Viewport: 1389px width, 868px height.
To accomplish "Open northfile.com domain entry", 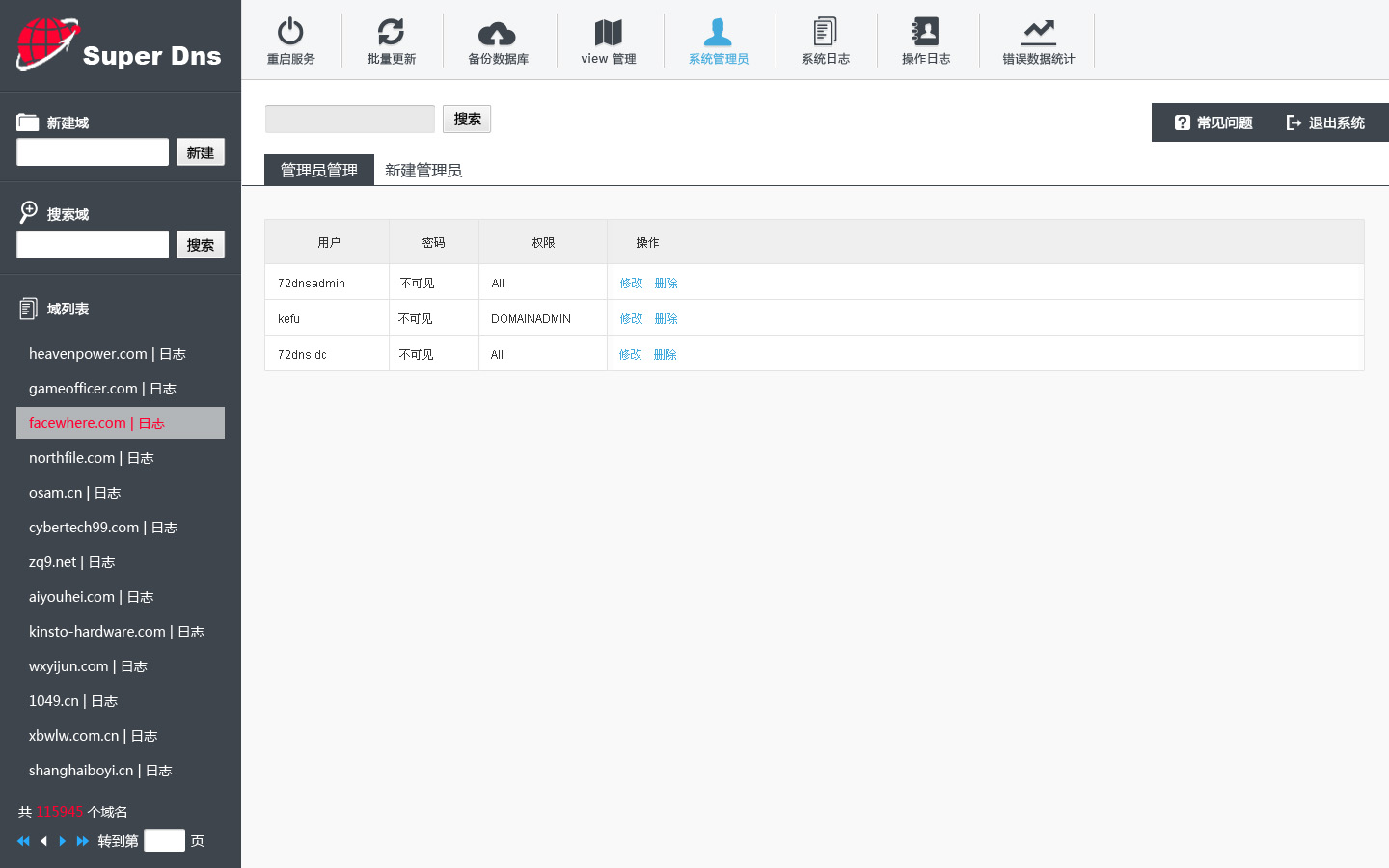I will [71, 458].
